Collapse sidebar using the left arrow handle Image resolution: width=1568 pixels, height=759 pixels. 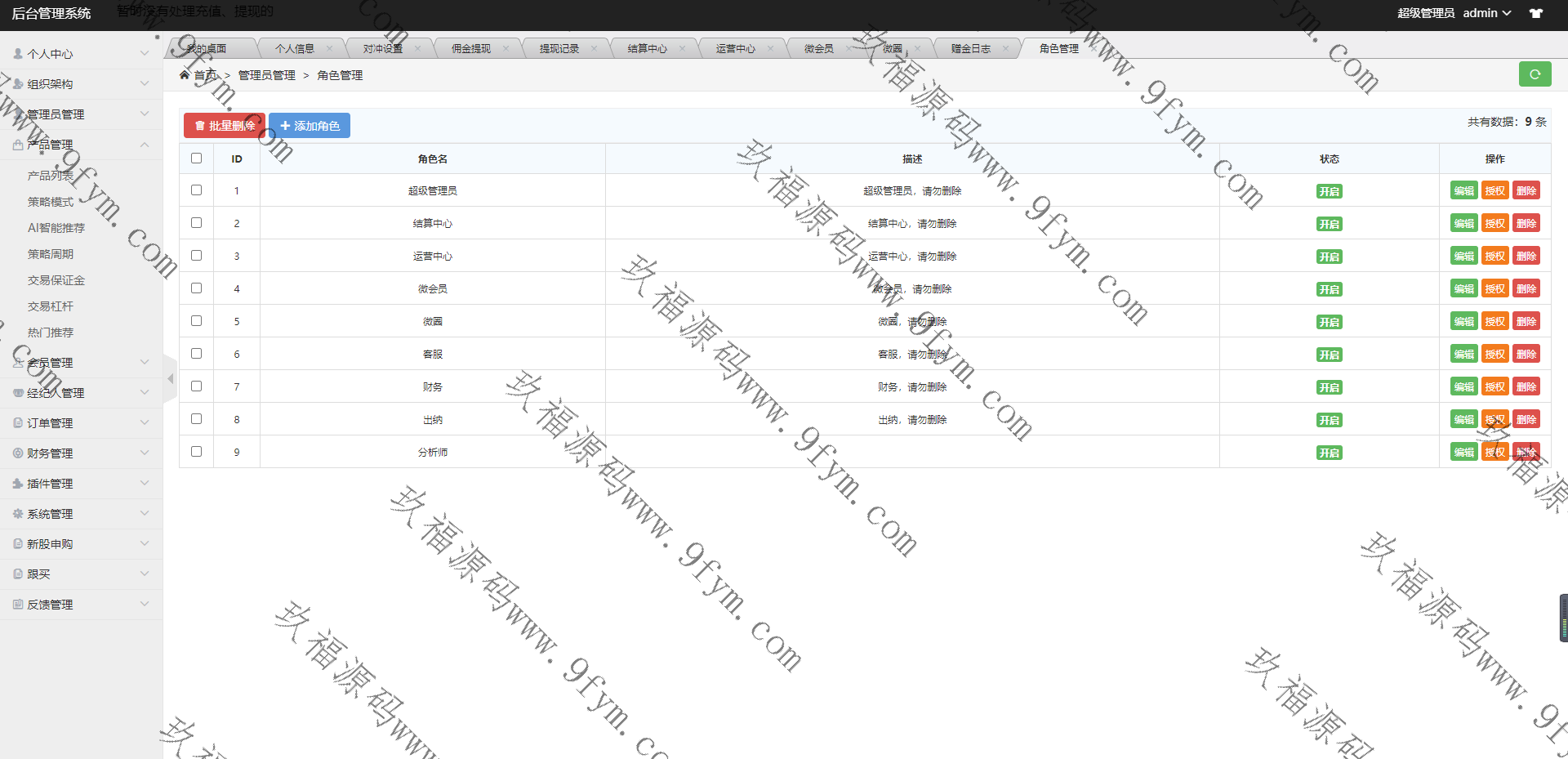pos(170,378)
